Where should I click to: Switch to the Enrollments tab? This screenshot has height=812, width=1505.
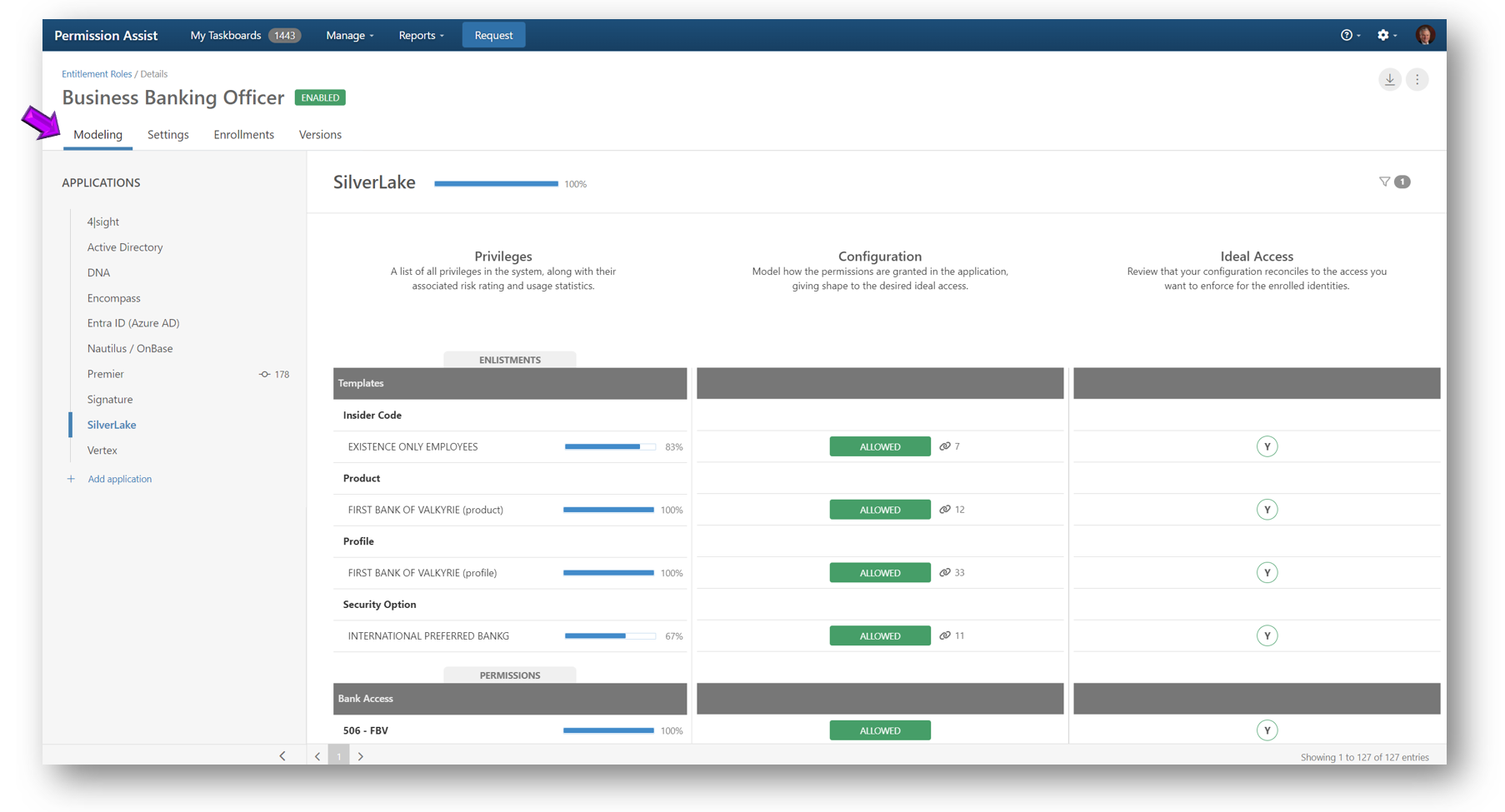pos(243,135)
